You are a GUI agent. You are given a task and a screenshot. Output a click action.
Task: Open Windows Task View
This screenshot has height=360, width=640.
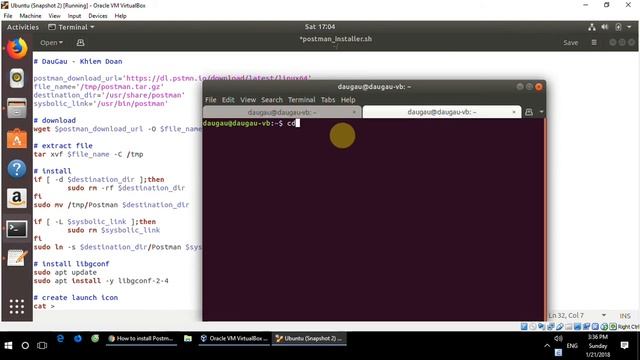click(x=42, y=345)
